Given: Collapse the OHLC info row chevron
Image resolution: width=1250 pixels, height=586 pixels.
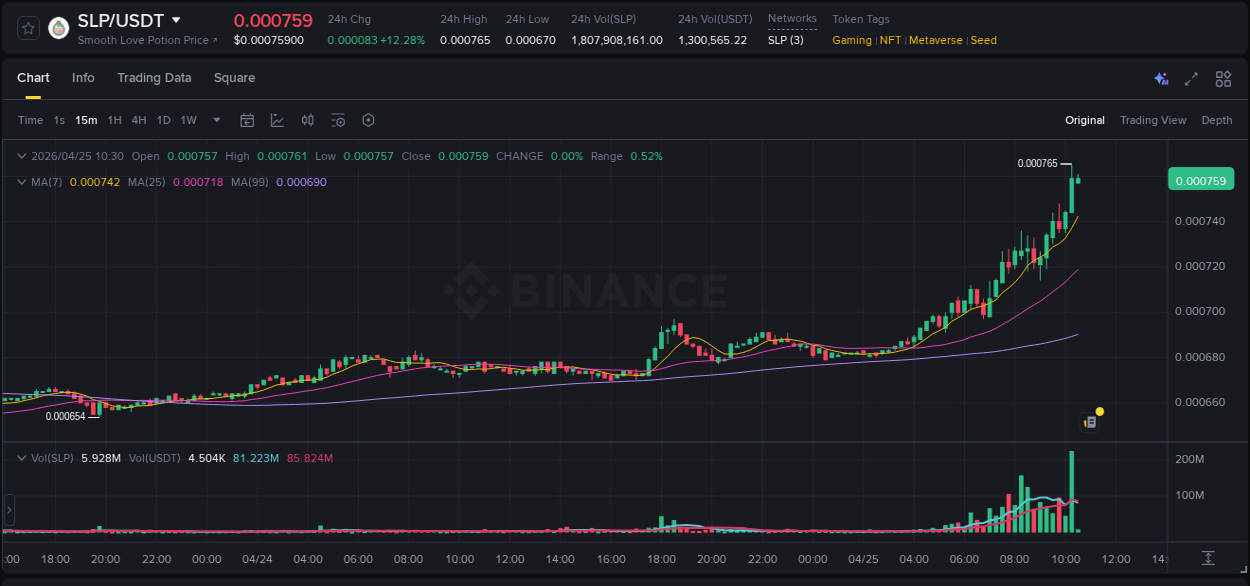Looking at the screenshot, I should tap(21, 156).
